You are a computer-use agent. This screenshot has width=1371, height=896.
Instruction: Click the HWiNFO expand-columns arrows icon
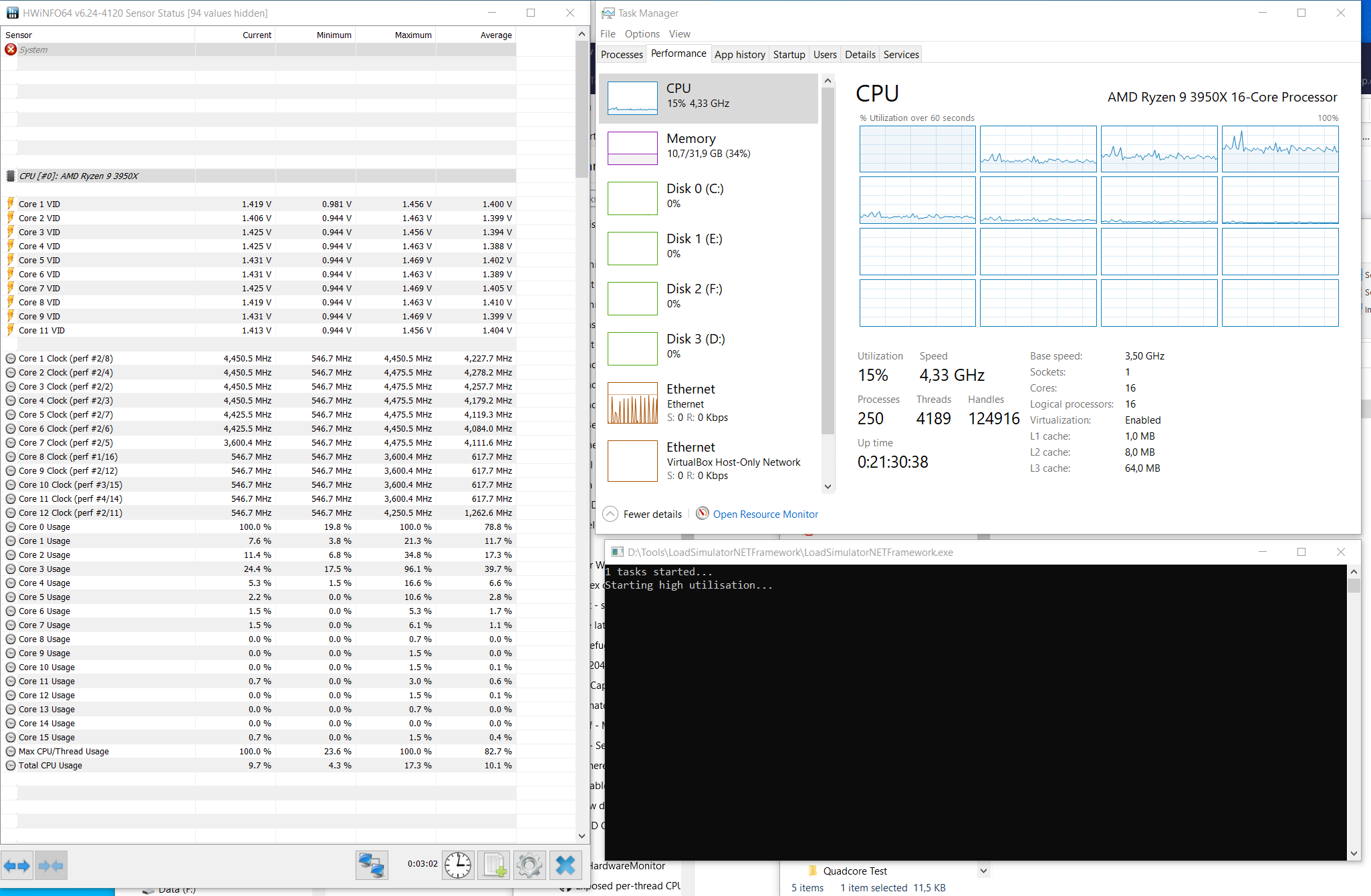coord(17,866)
